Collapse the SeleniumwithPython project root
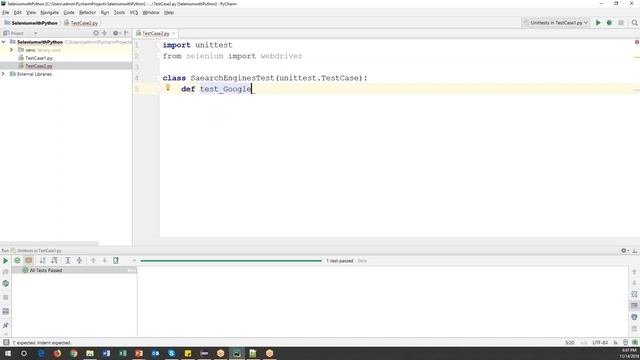The height and width of the screenshot is (360, 640). point(4,42)
